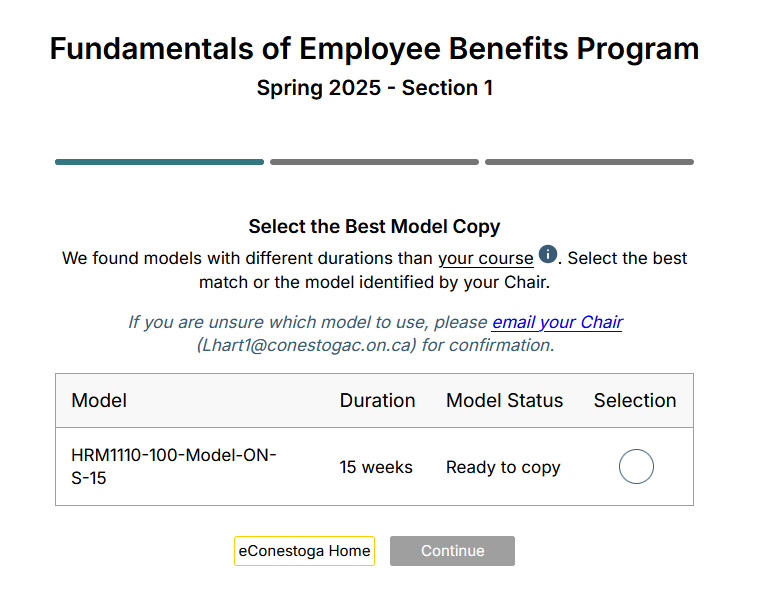Click the Lhart1@conestogac.on.ca email address text

[306, 345]
